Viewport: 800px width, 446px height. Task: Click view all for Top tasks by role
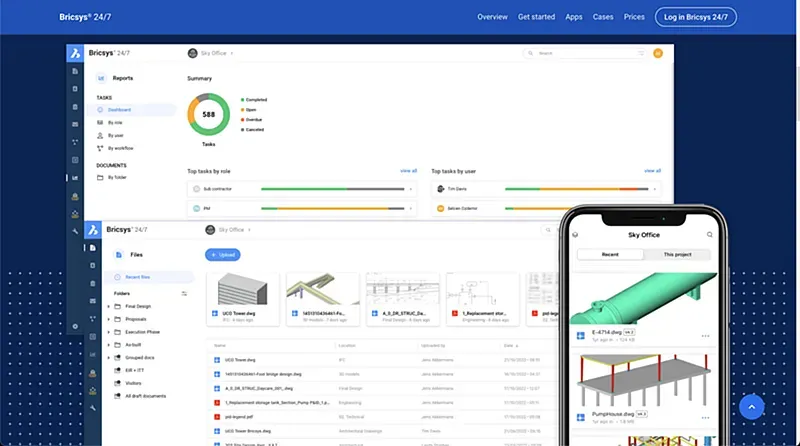pyautogui.click(x=408, y=171)
